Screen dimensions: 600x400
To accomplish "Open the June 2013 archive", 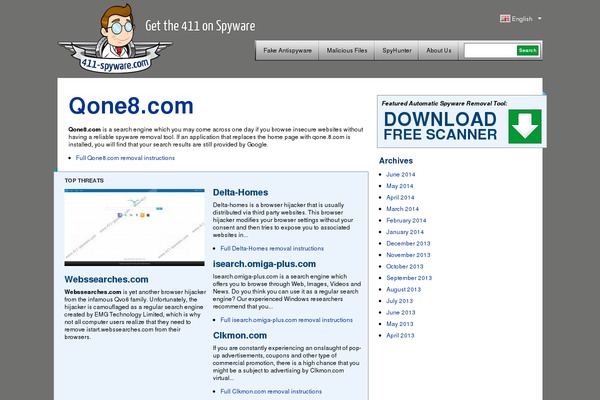I will (401, 312).
